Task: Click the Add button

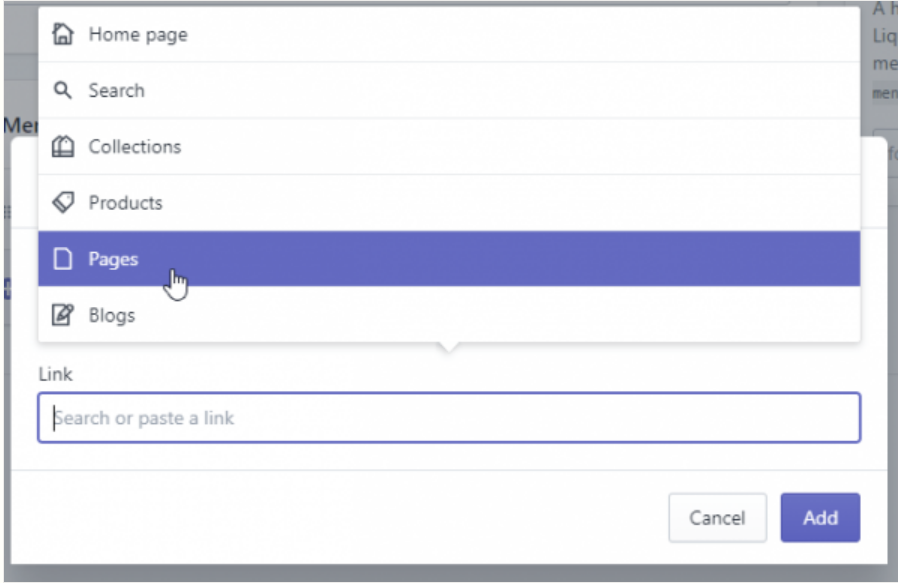Action: pos(820,518)
